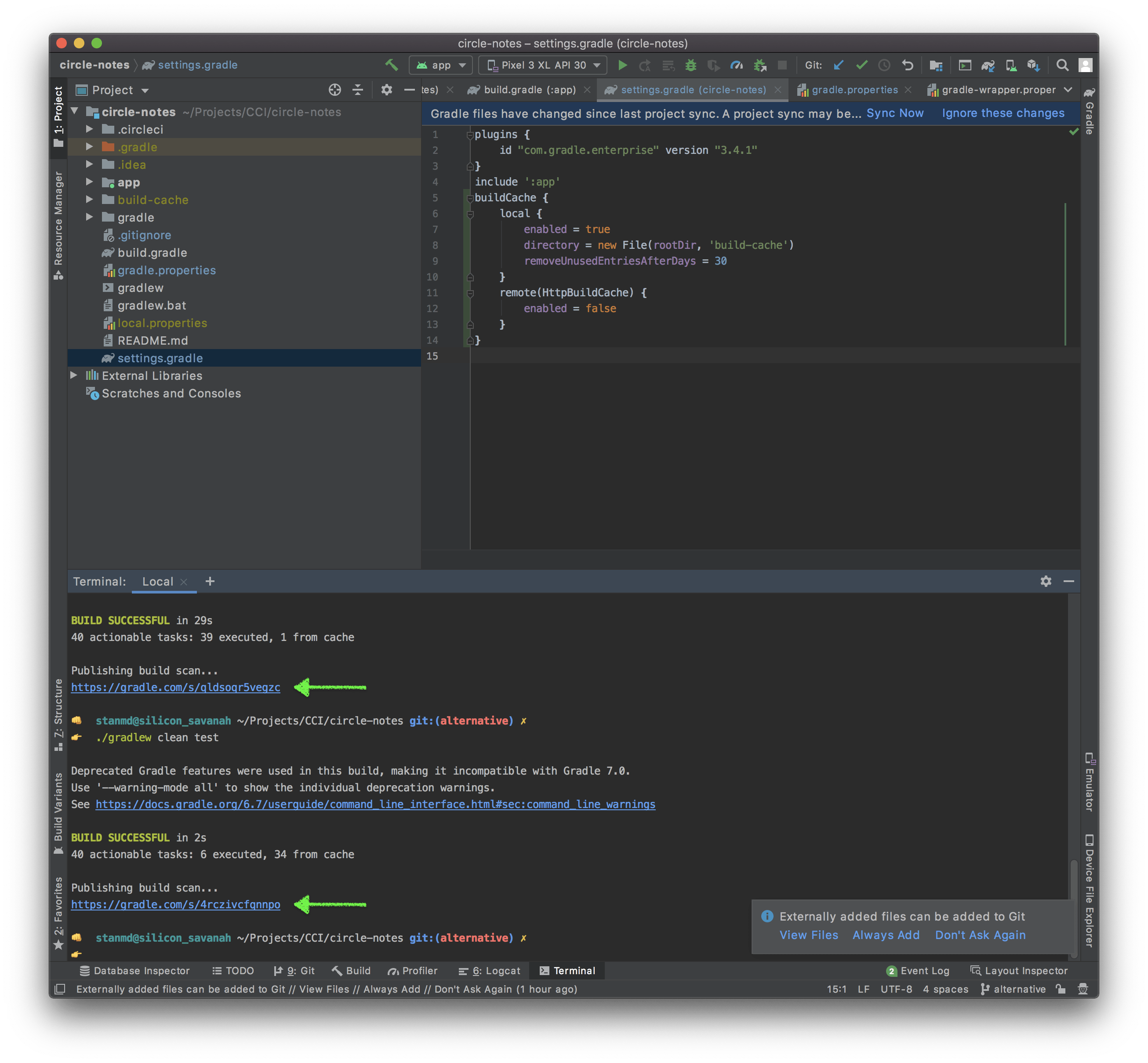Switch to the gradle.properties editor tab
Viewport: 1148px width, 1063px height.
coord(855,90)
